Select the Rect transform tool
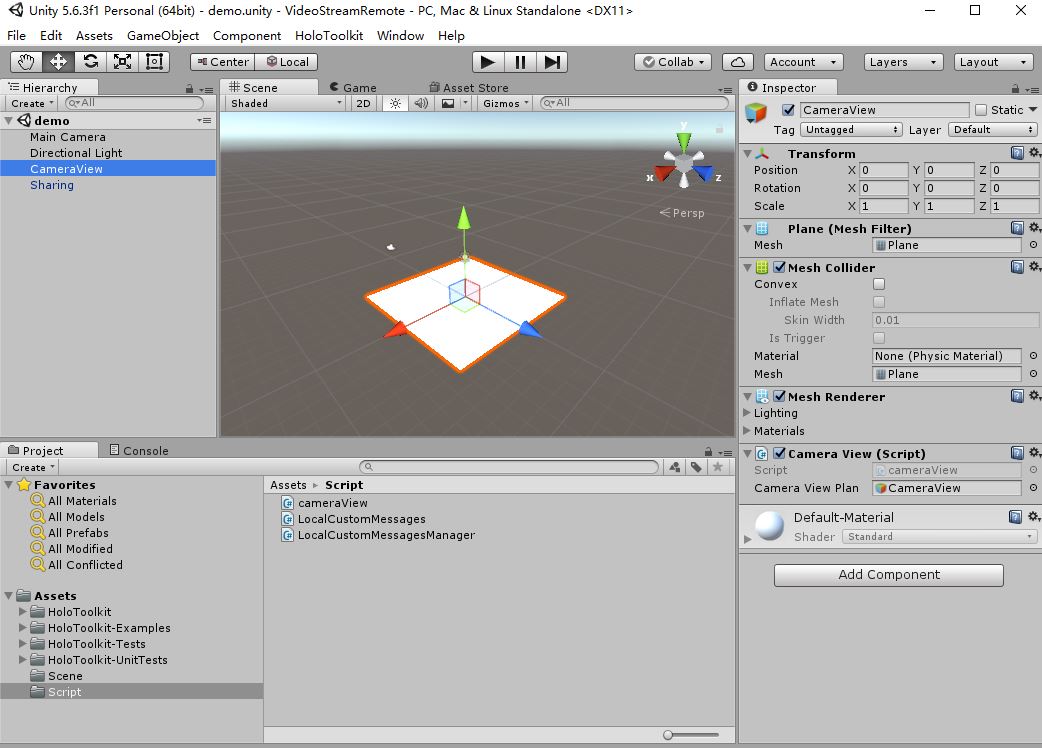 154,62
